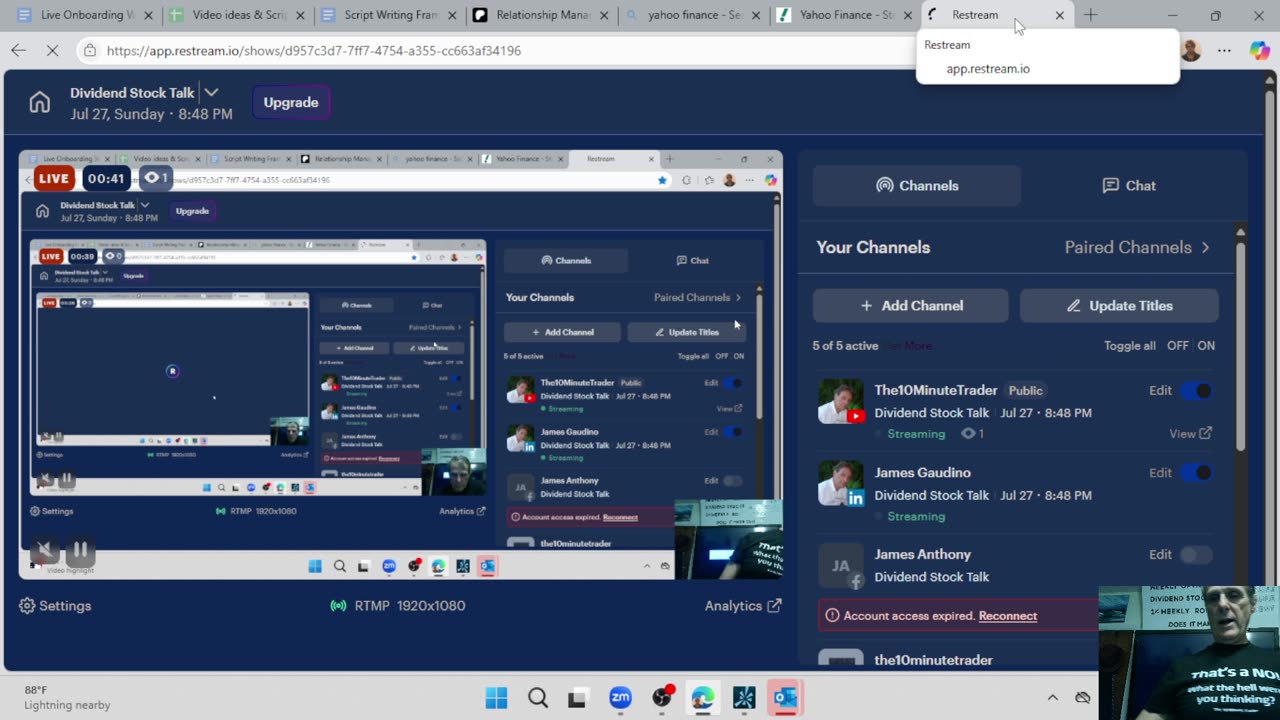Click James Anthony JA avatar
This screenshot has height=720, width=1280.
click(x=840, y=565)
